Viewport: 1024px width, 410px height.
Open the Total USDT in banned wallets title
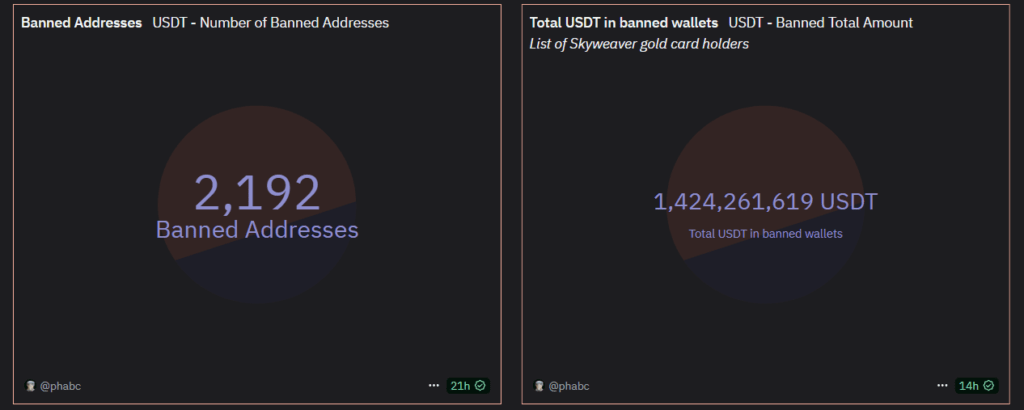tap(624, 23)
